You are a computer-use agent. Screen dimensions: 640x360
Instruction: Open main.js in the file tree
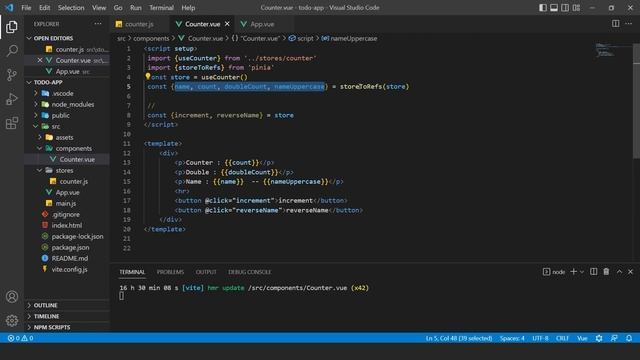[x=66, y=203]
